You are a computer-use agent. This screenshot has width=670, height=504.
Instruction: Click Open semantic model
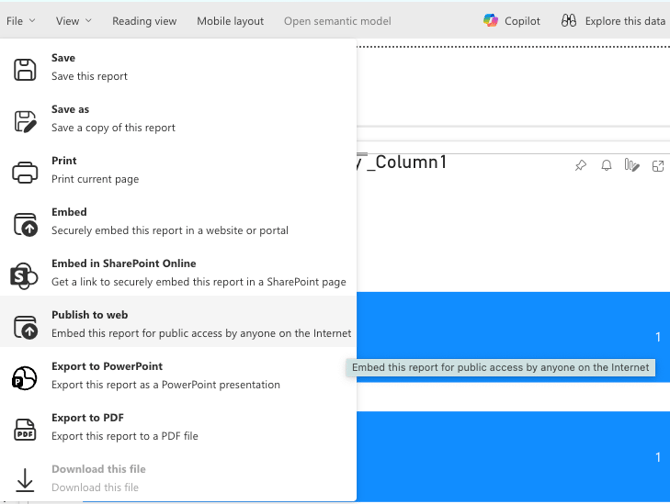(x=338, y=21)
